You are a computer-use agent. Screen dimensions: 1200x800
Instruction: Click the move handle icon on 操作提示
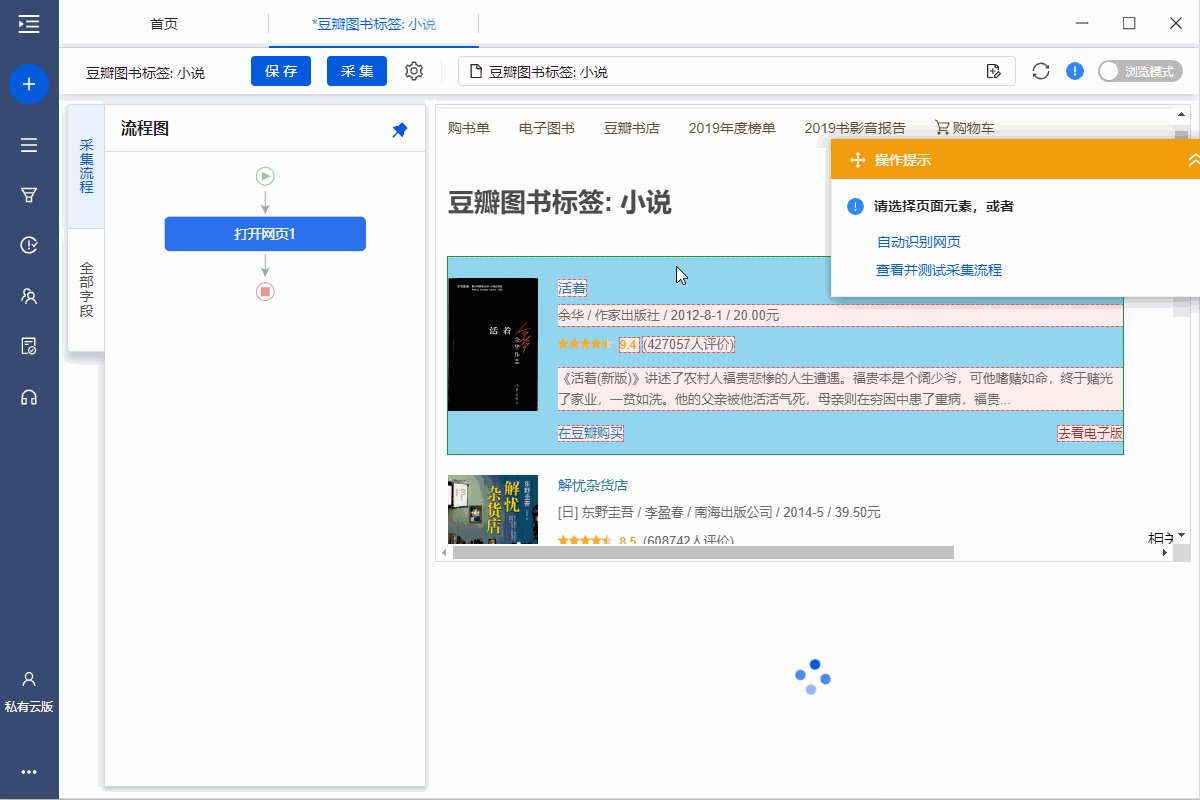[x=857, y=160]
